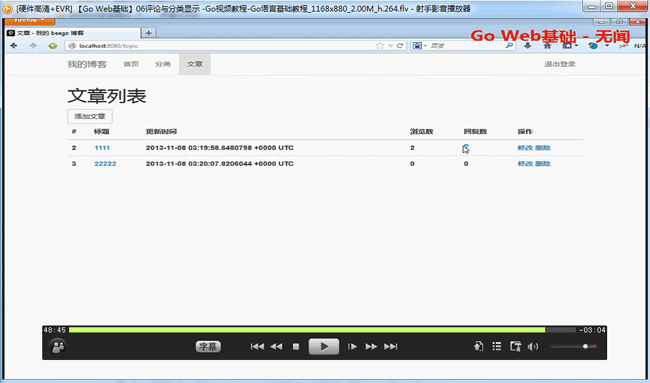The width and height of the screenshot is (650, 383).
Task: Click the pin-on-top icon in the player
Action: coord(515,346)
